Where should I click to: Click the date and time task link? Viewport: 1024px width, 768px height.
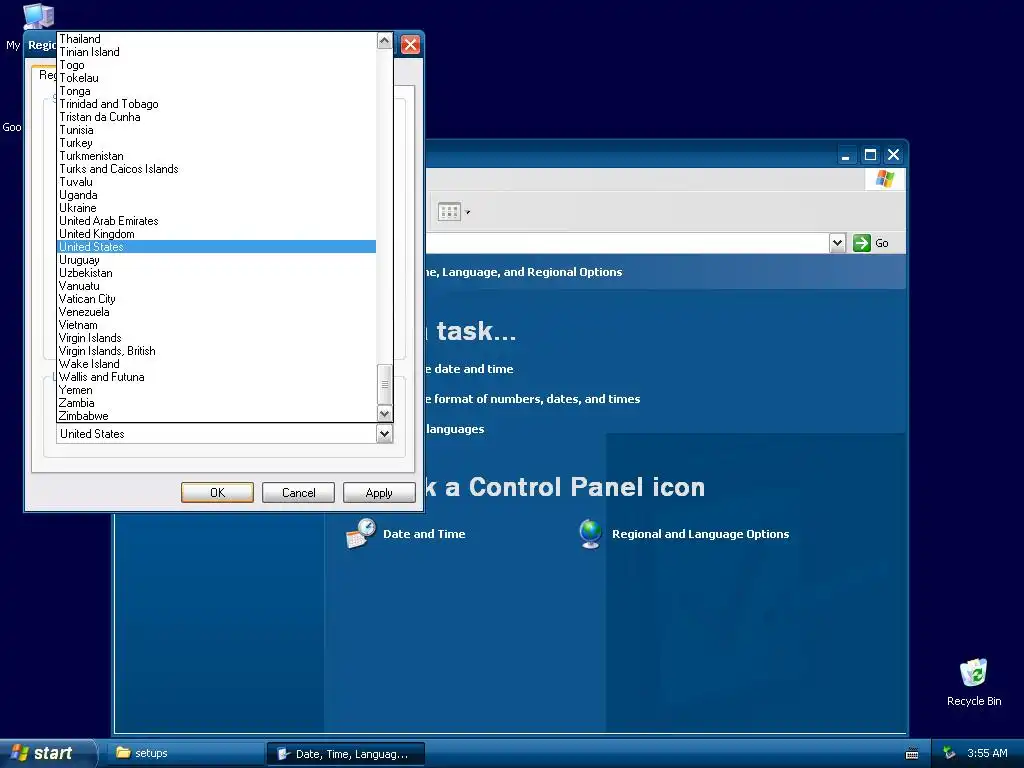[x=468, y=369]
